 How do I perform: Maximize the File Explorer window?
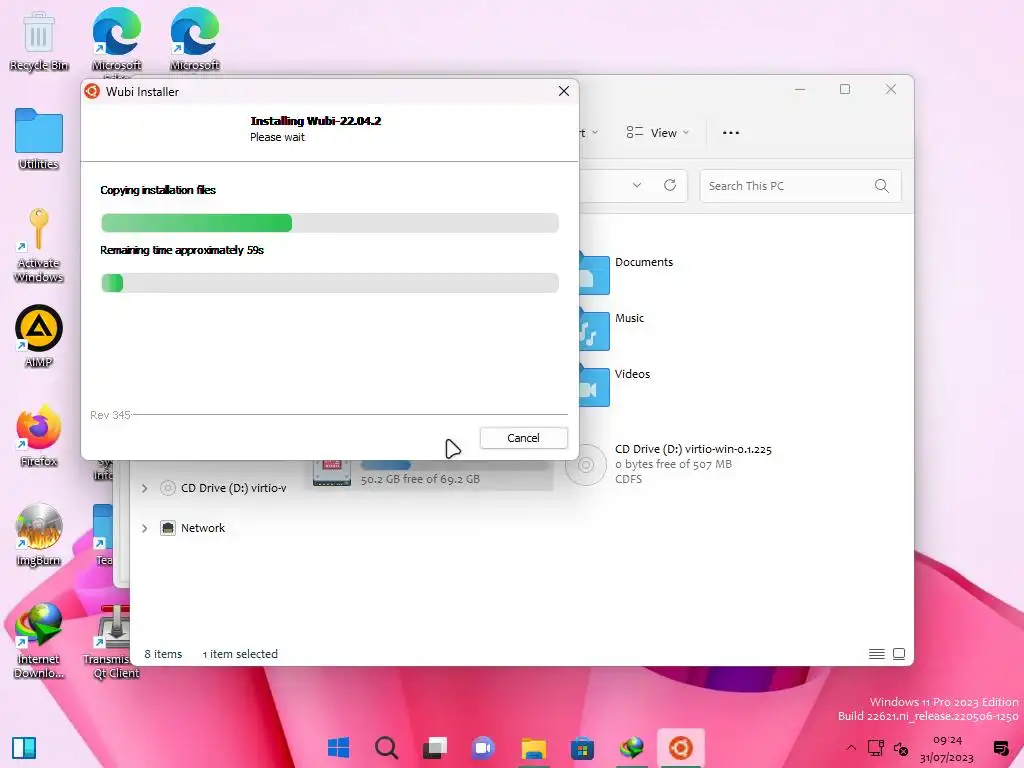[x=845, y=89]
